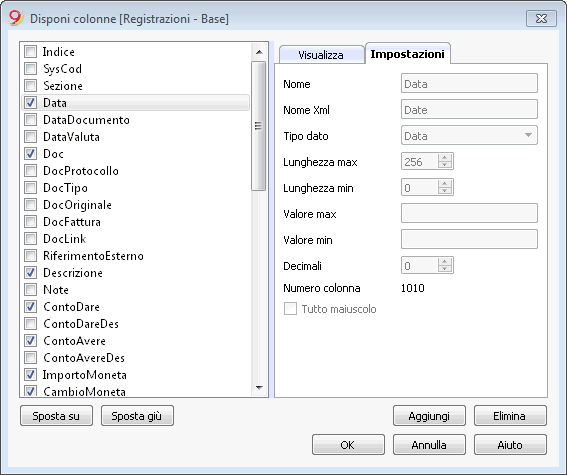Open the Tipo dato dropdown
The height and width of the screenshot is (475, 567).
[469, 135]
